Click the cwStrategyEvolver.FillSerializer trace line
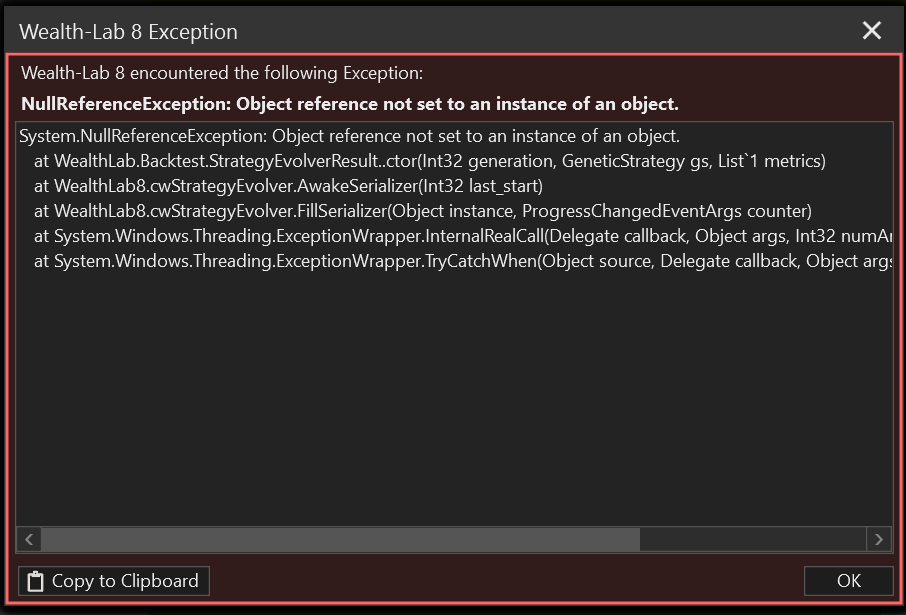The image size is (906, 615). point(423,211)
